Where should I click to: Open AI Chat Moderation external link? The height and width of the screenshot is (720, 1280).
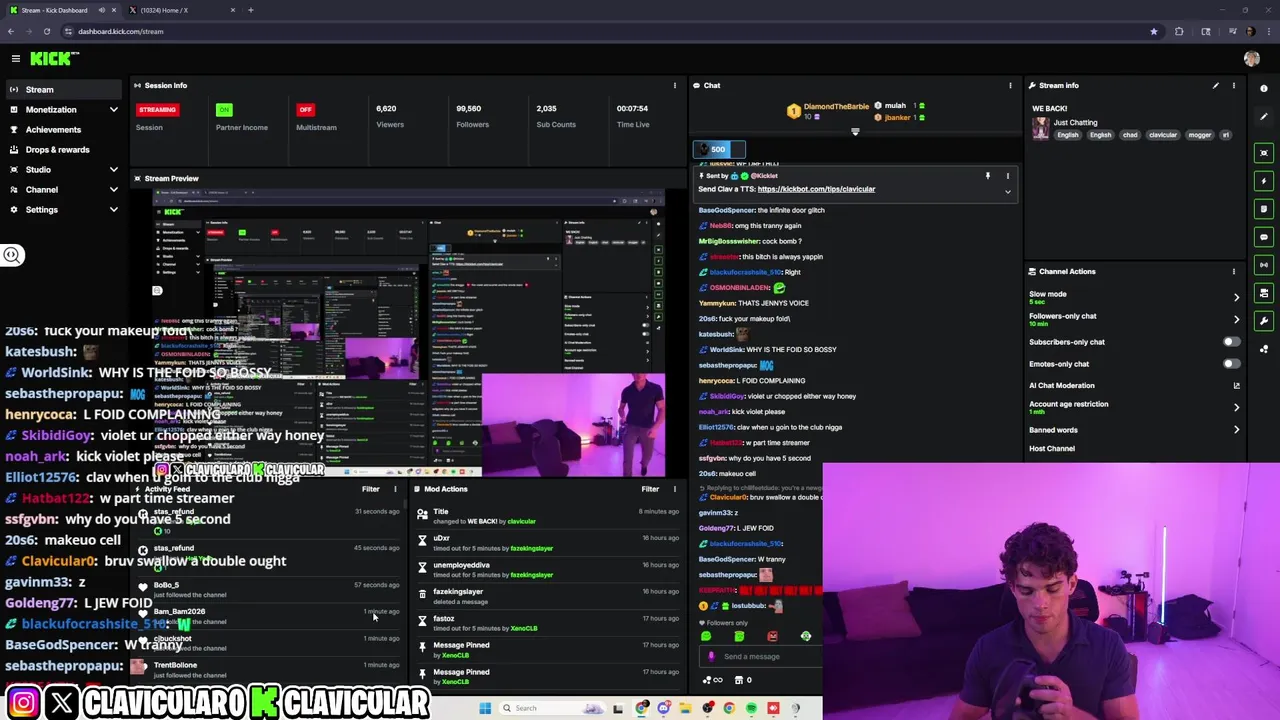pyautogui.click(x=1236, y=385)
